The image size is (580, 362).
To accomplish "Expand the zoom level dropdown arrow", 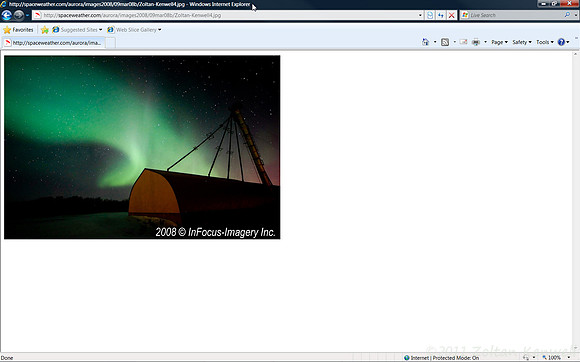I will click(x=569, y=358).
